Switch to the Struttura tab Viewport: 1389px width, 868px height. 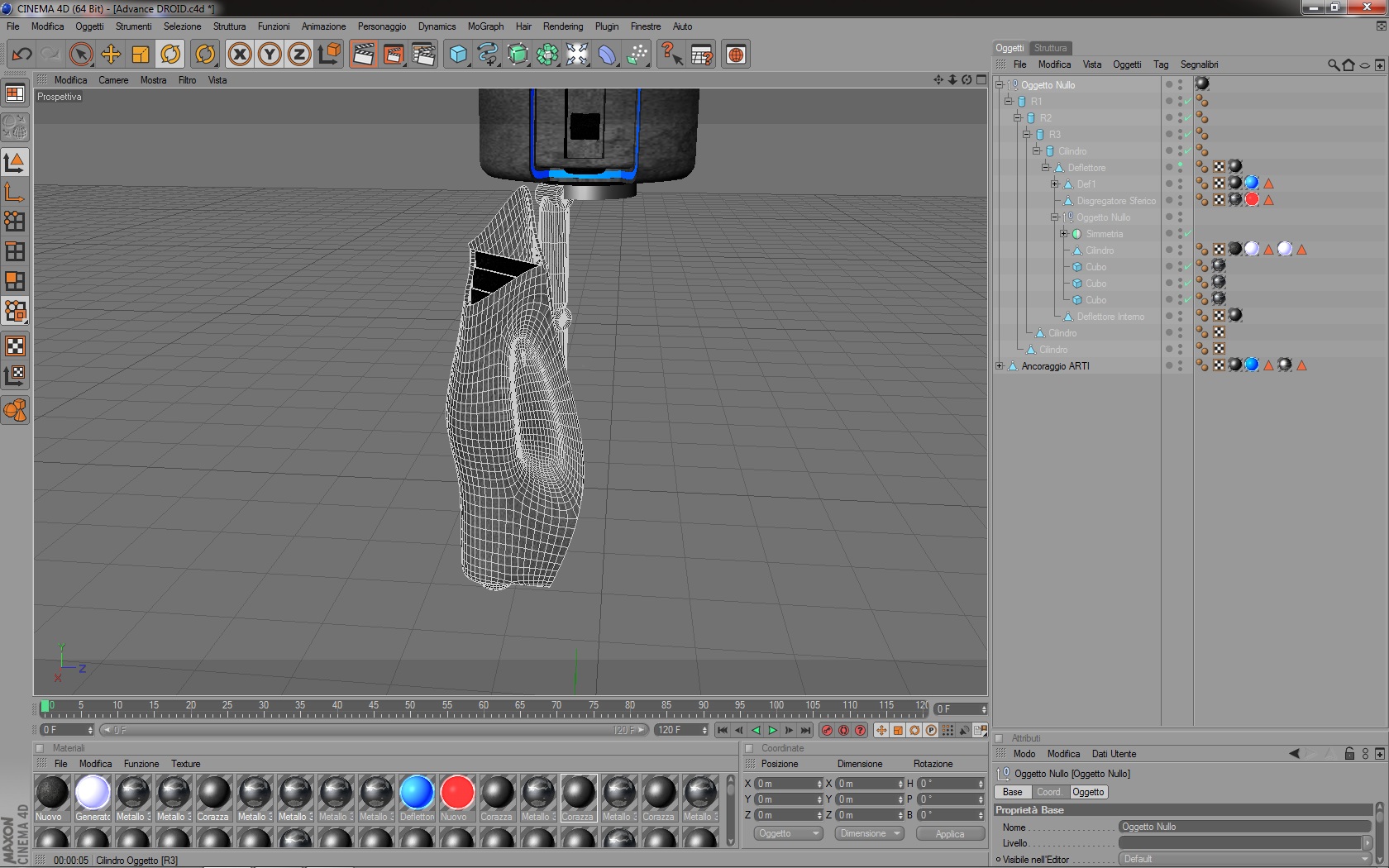tap(1051, 48)
